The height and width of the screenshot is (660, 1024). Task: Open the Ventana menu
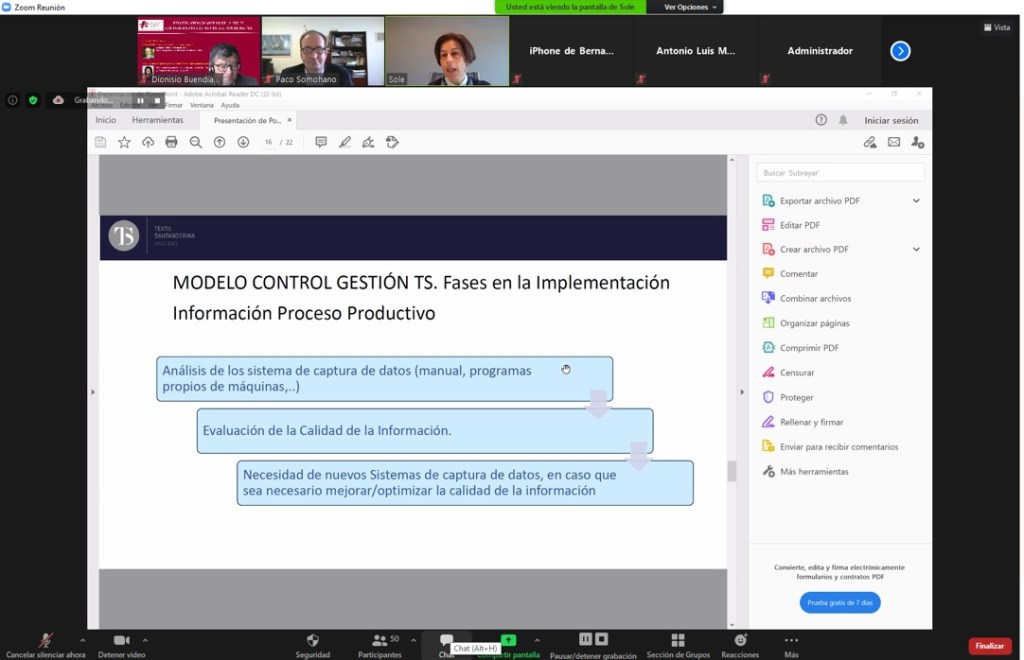click(x=201, y=105)
